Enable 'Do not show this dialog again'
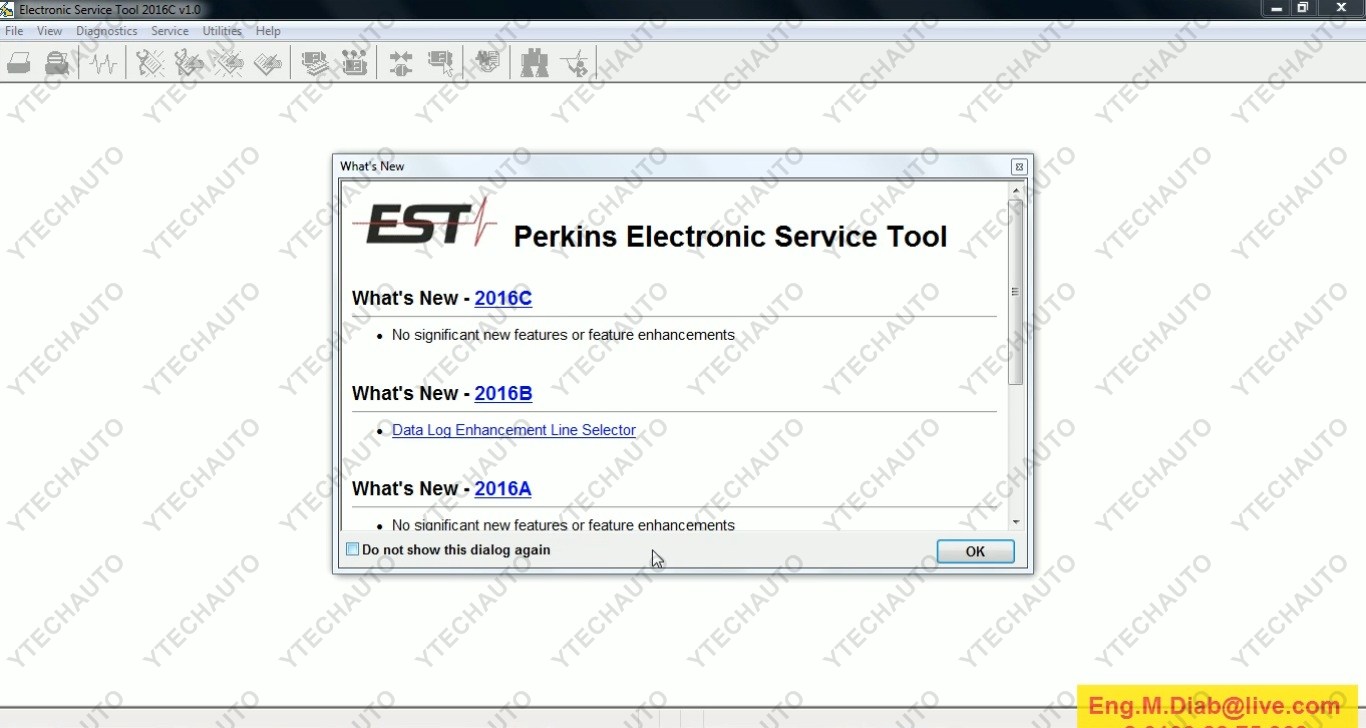The image size is (1366, 728). 352,549
